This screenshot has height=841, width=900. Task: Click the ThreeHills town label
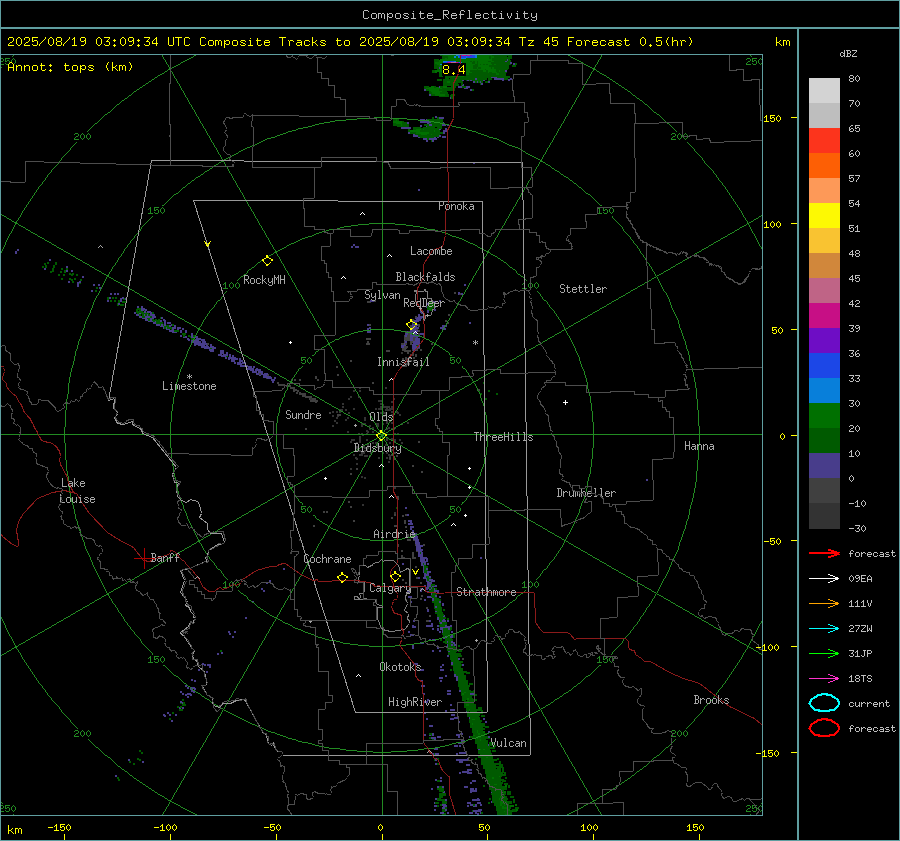[x=503, y=437]
